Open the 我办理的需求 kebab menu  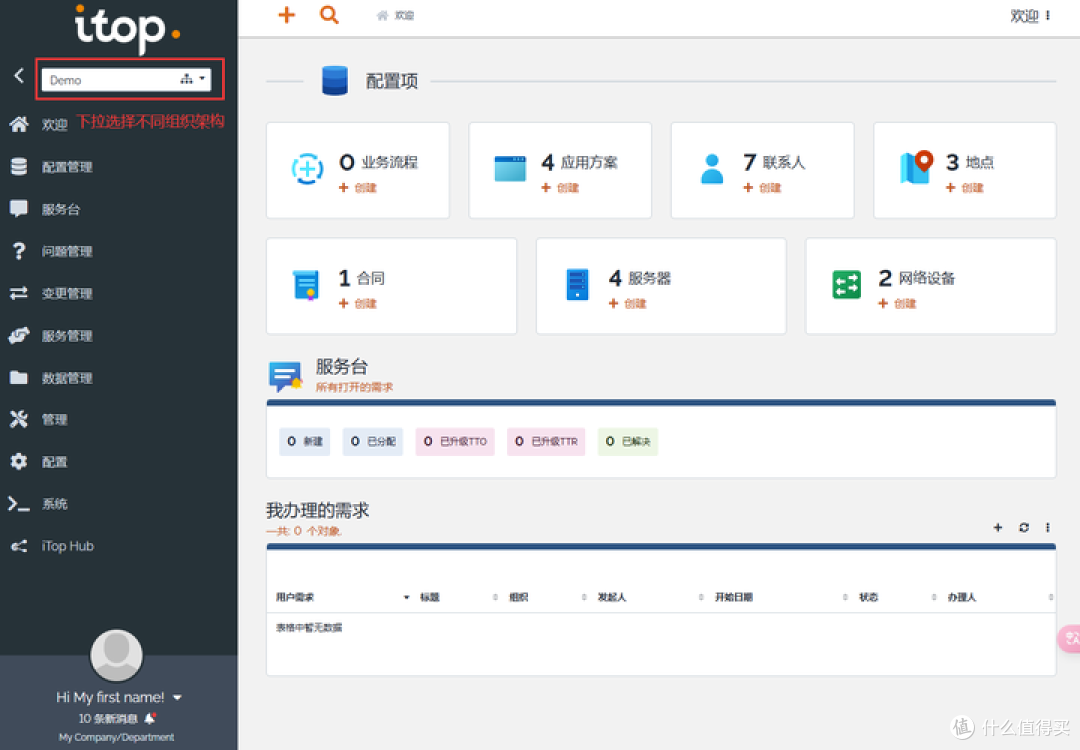click(1048, 528)
